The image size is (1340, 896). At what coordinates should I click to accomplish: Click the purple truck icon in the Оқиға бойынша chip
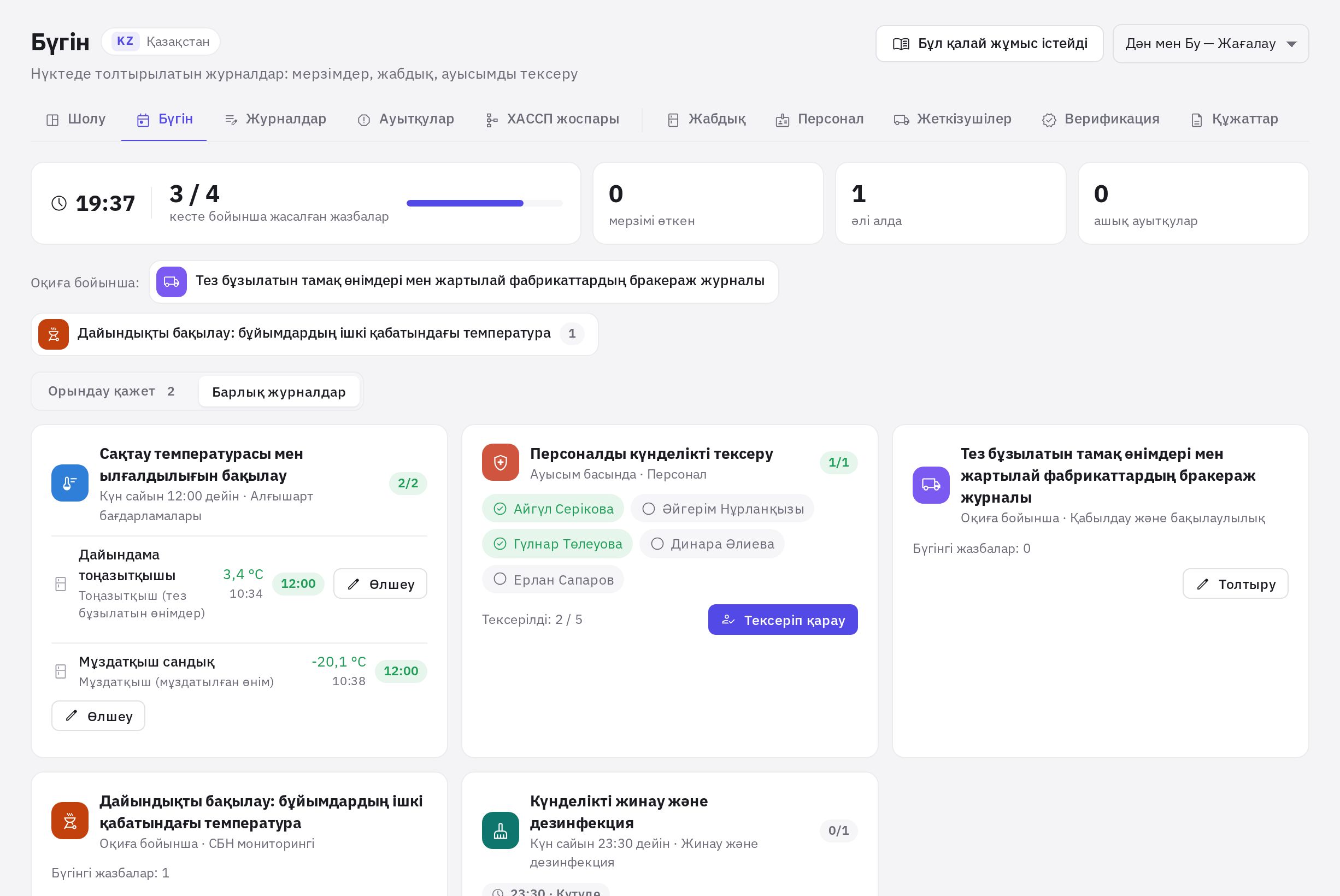point(172,282)
